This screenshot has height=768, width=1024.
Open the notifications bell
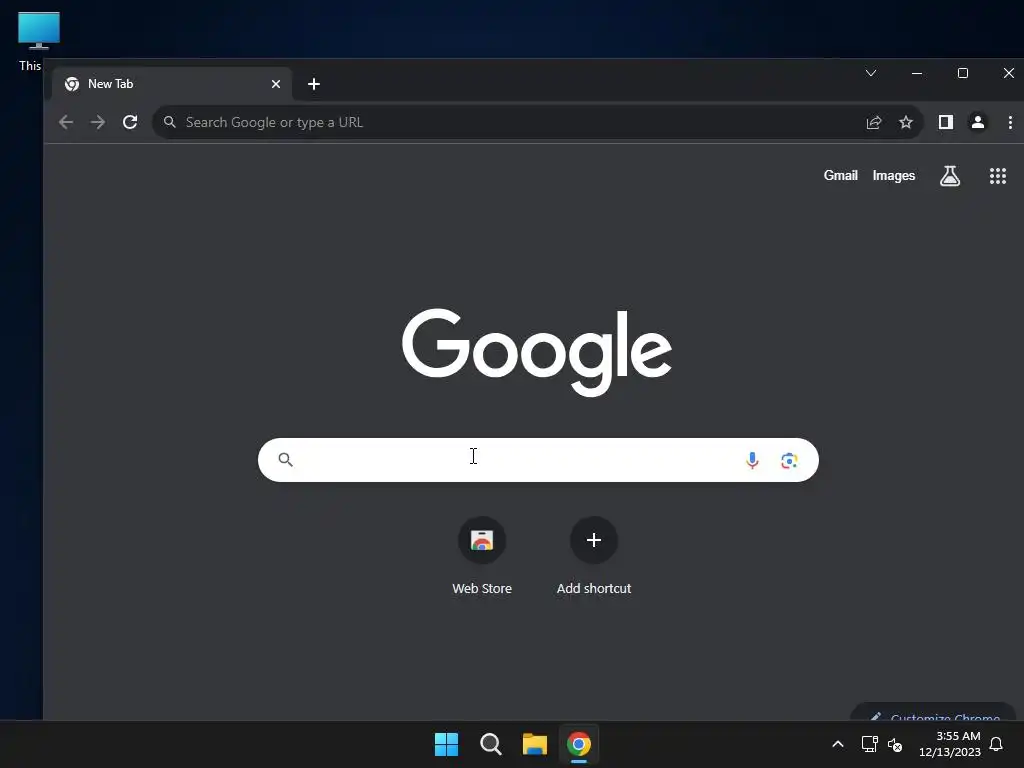click(x=997, y=744)
